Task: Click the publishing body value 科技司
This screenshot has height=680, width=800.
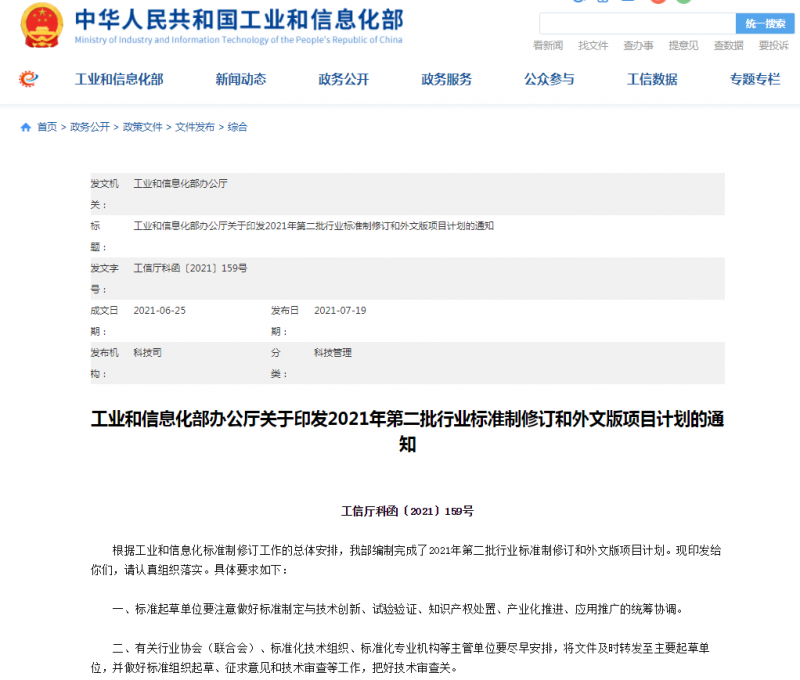Action: [147, 353]
